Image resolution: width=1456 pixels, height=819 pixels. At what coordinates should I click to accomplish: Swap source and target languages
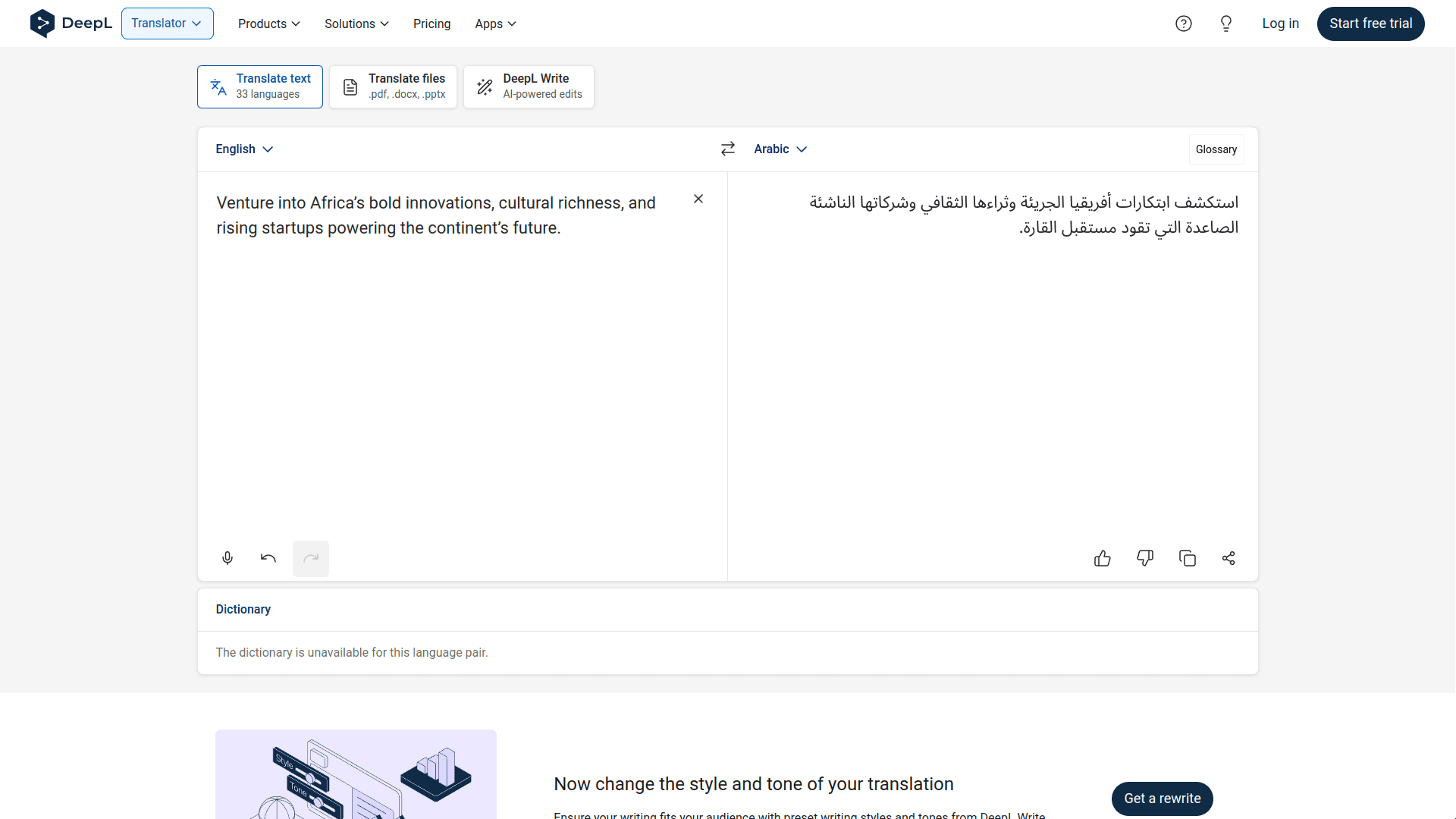click(728, 149)
